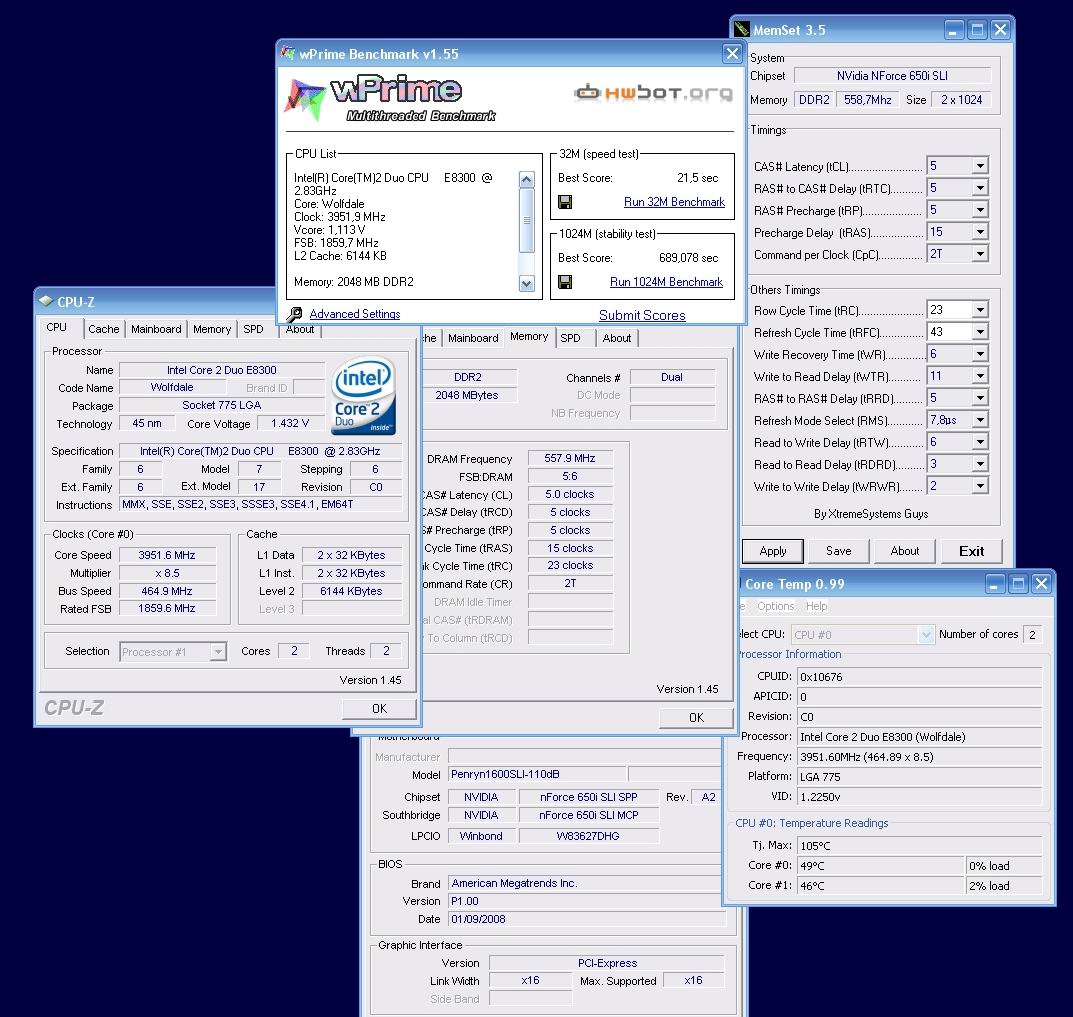This screenshot has height=1017, width=1073.
Task: Click OK in the CPU-Z Memory window
Action: tap(696, 718)
